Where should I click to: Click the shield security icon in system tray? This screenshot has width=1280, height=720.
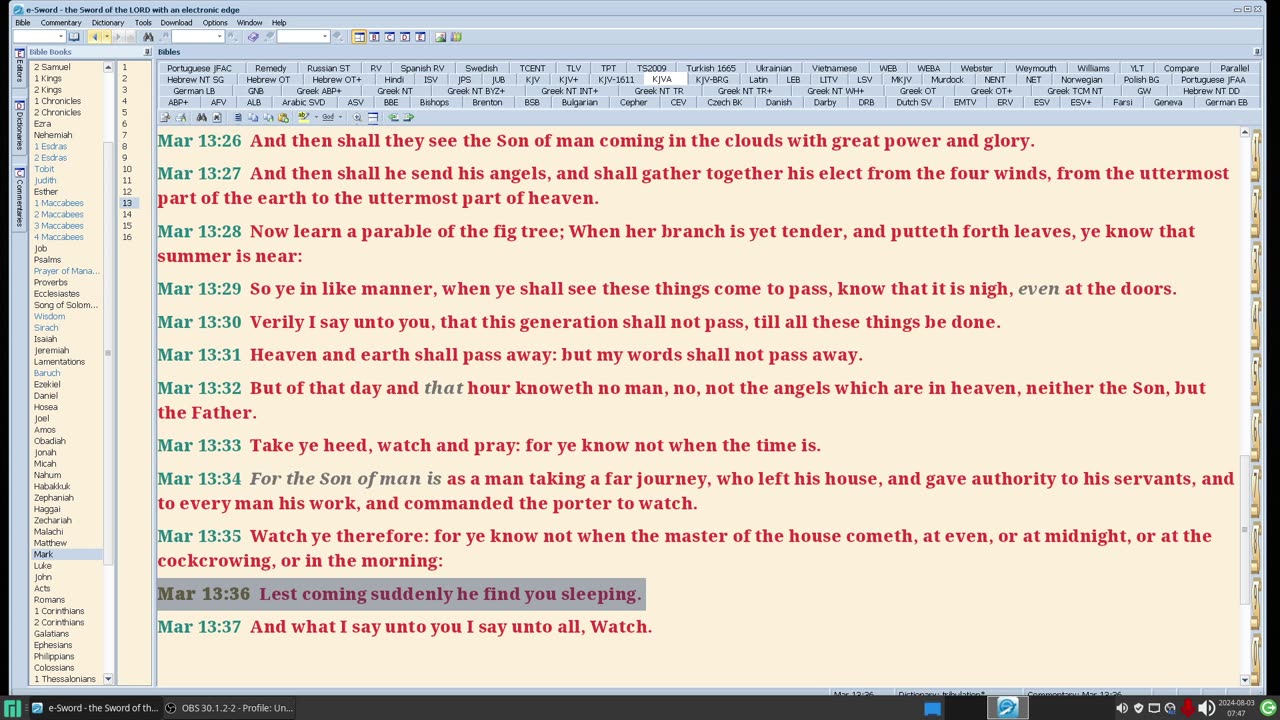tap(1138, 708)
